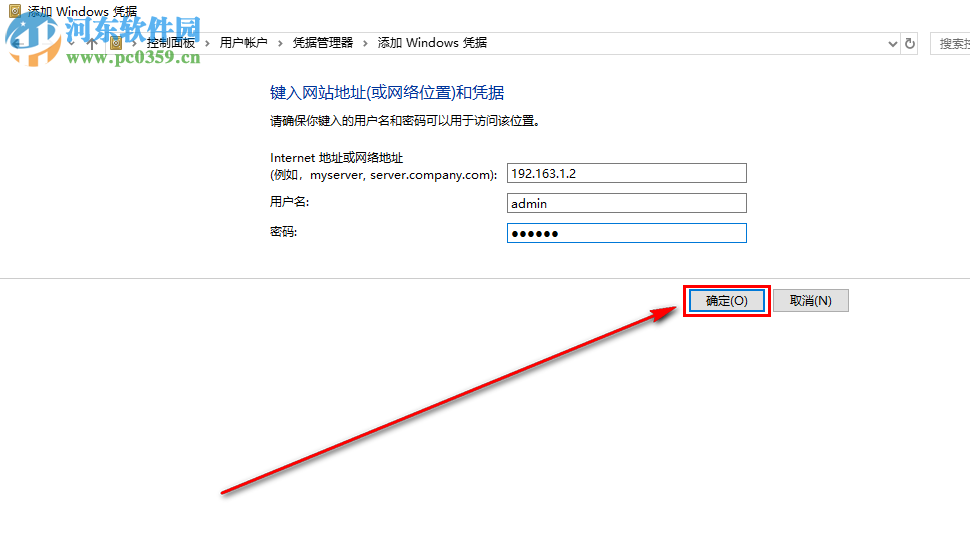Screen dimensions: 970x558
Task: Refresh the page with the refresh icon
Action: pyautogui.click(x=909, y=44)
